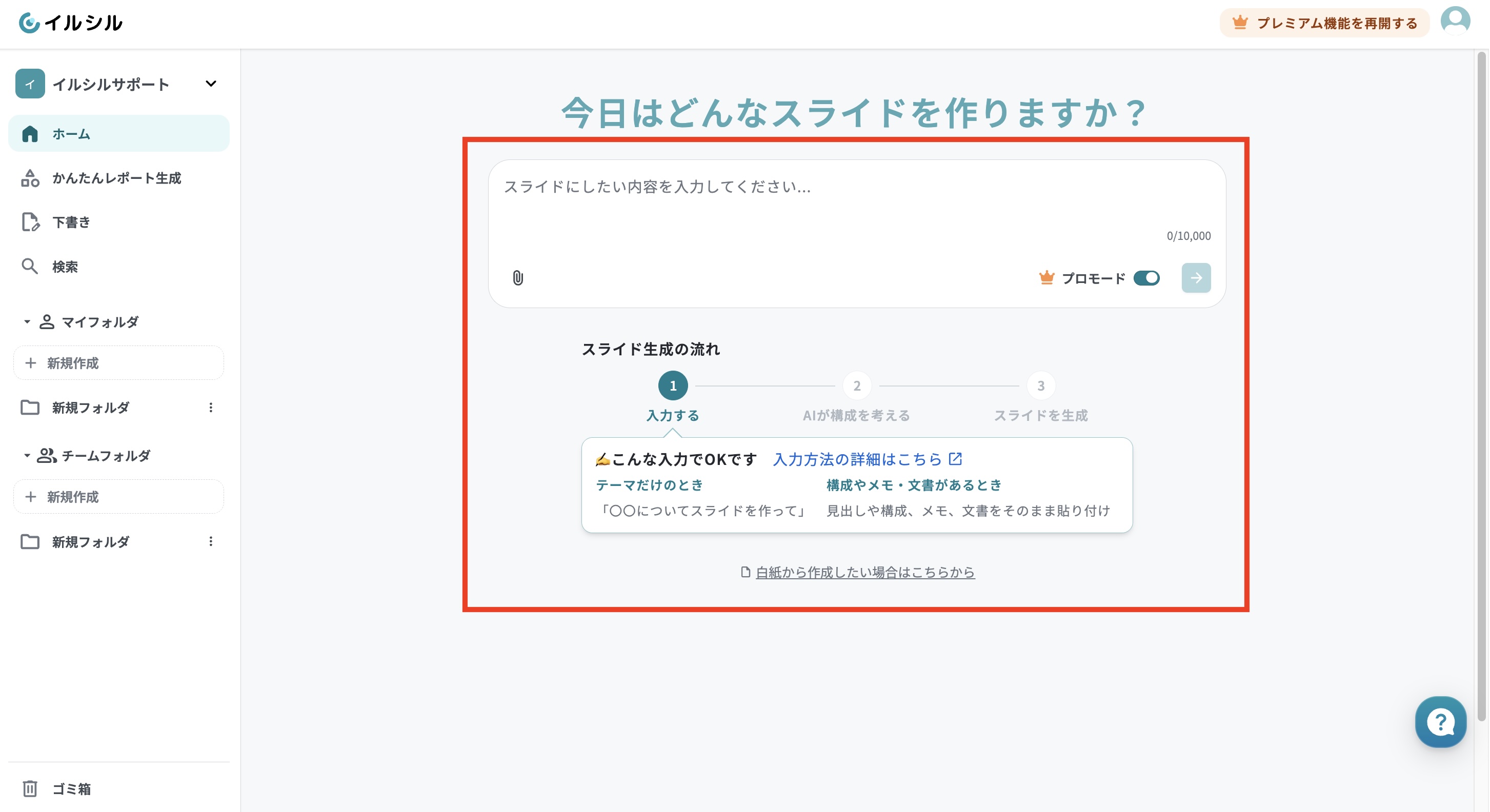The width and height of the screenshot is (1490, 812).
Task: Click step 1 入力する circle
Action: [x=673, y=386]
